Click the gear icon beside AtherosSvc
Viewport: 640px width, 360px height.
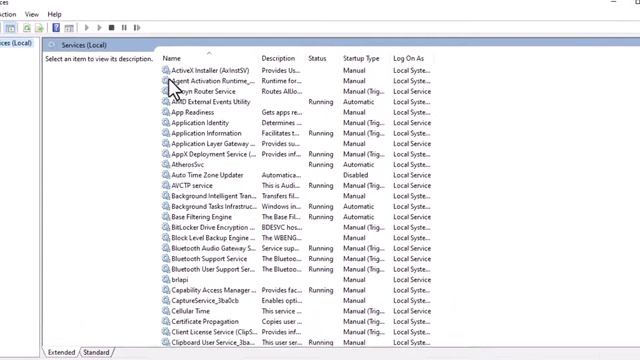pyautogui.click(x=166, y=164)
